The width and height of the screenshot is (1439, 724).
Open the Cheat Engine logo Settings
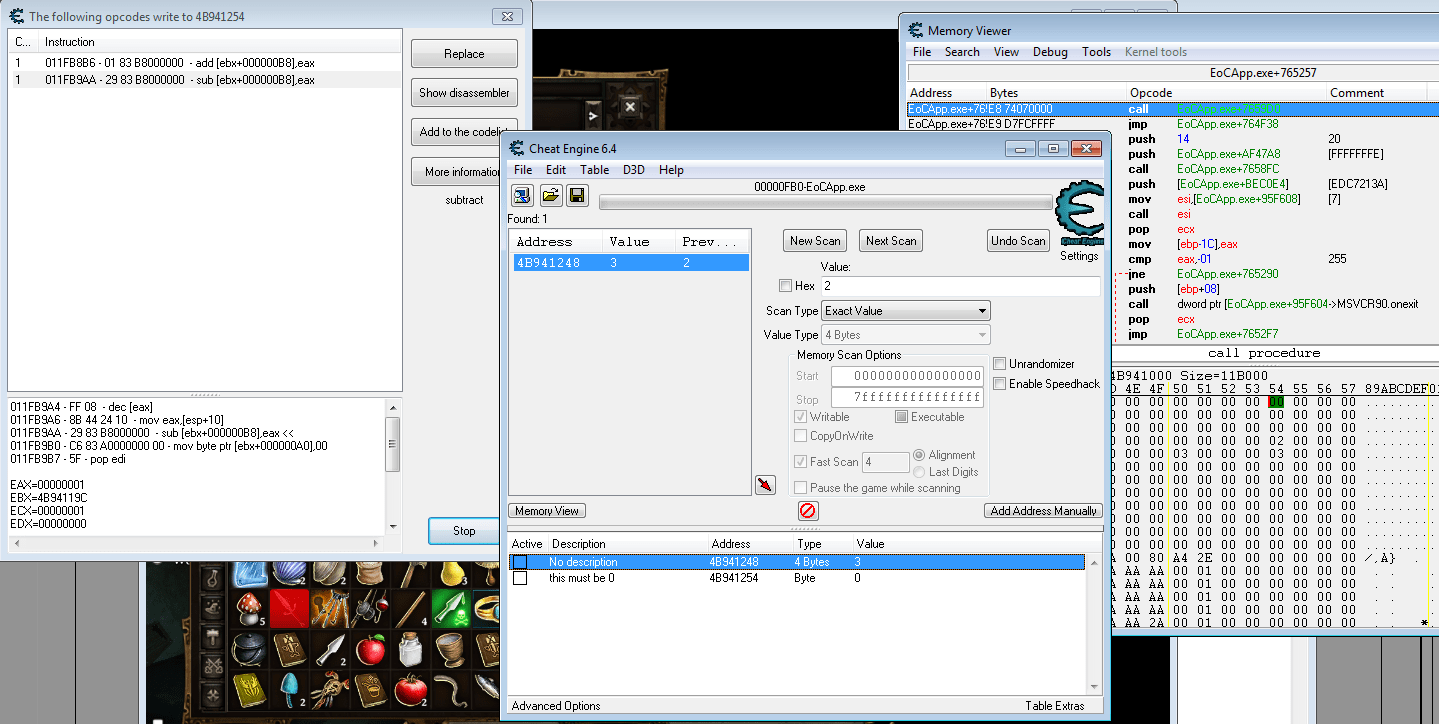pos(1079,221)
